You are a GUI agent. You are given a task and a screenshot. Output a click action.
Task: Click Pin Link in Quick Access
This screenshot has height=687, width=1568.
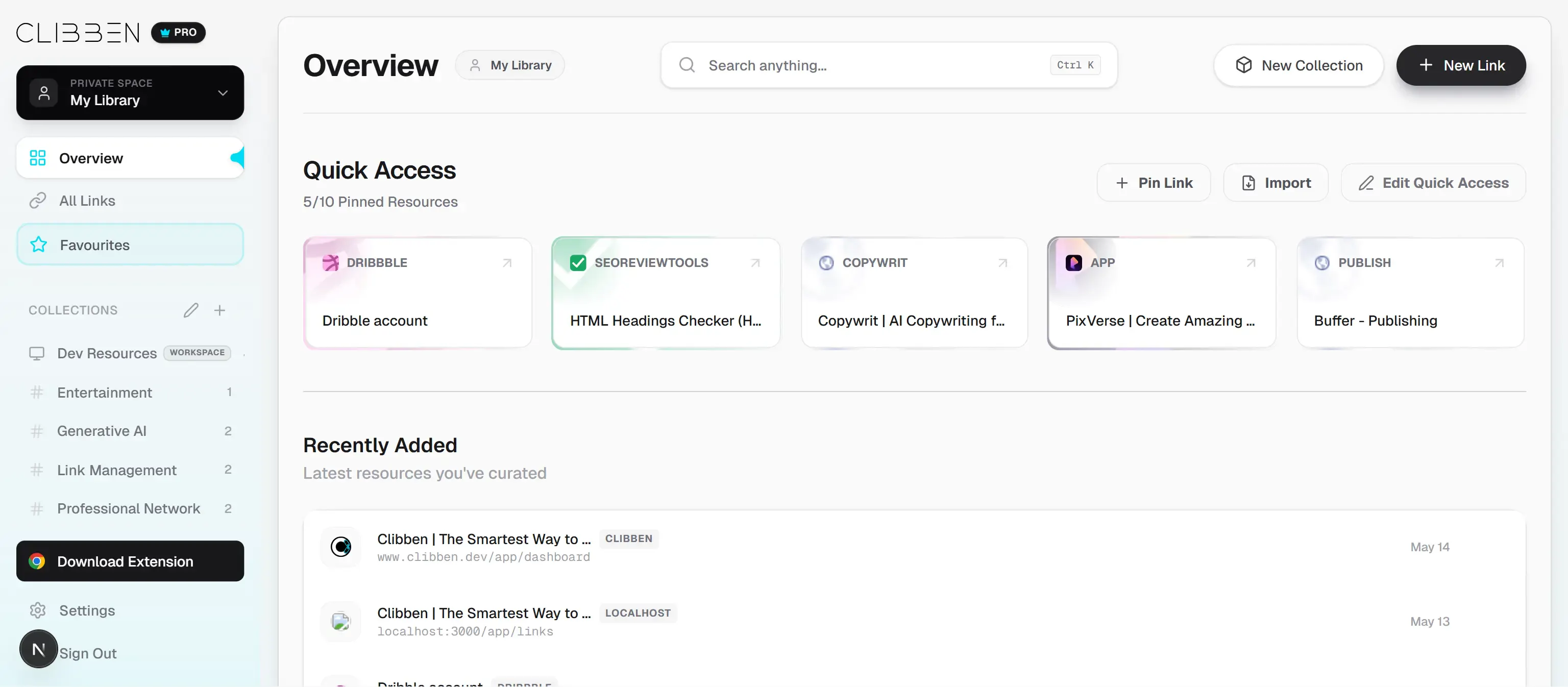pos(1154,183)
